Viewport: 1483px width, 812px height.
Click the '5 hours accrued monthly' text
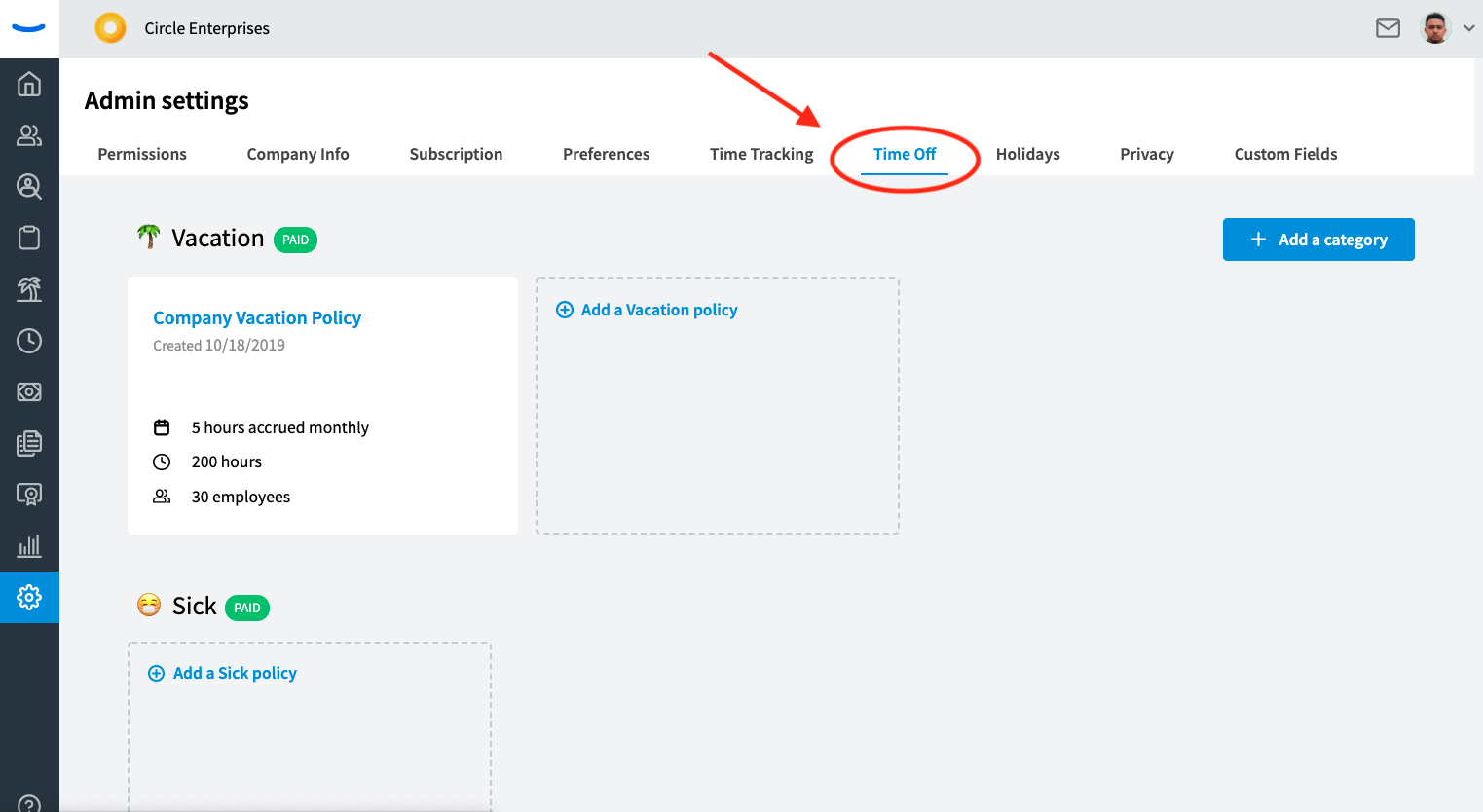coord(280,427)
